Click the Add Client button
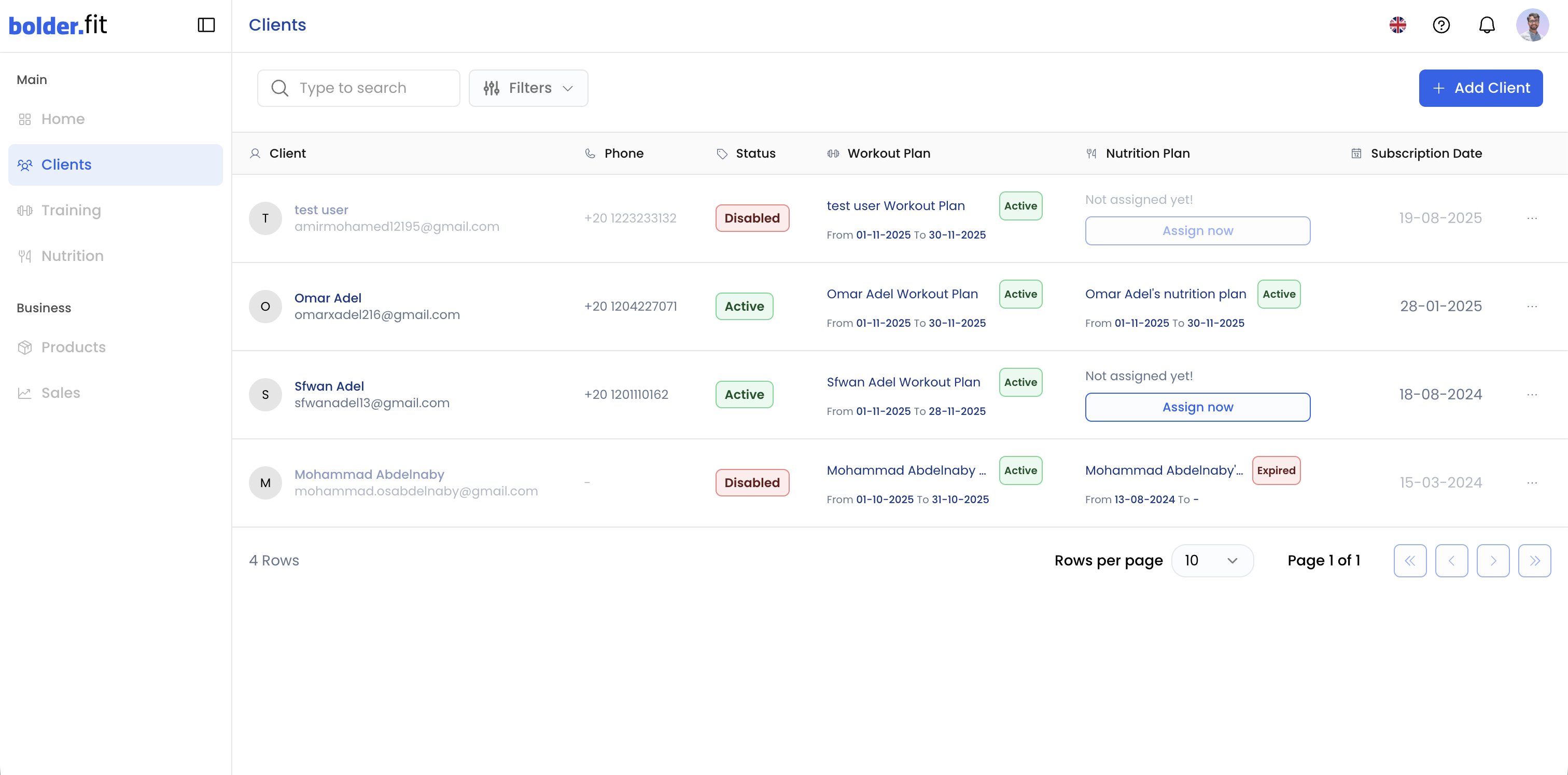Image resolution: width=1568 pixels, height=775 pixels. (1480, 88)
